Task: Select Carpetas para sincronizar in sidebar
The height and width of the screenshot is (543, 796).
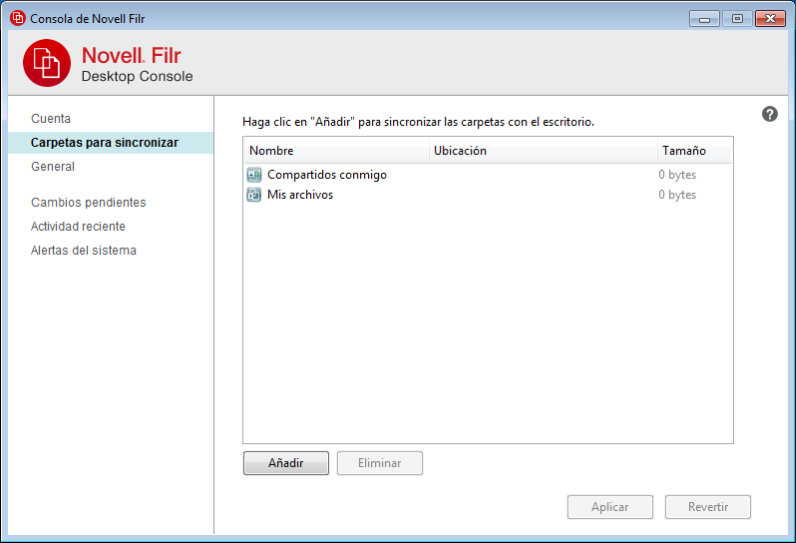Action: pyautogui.click(x=105, y=143)
